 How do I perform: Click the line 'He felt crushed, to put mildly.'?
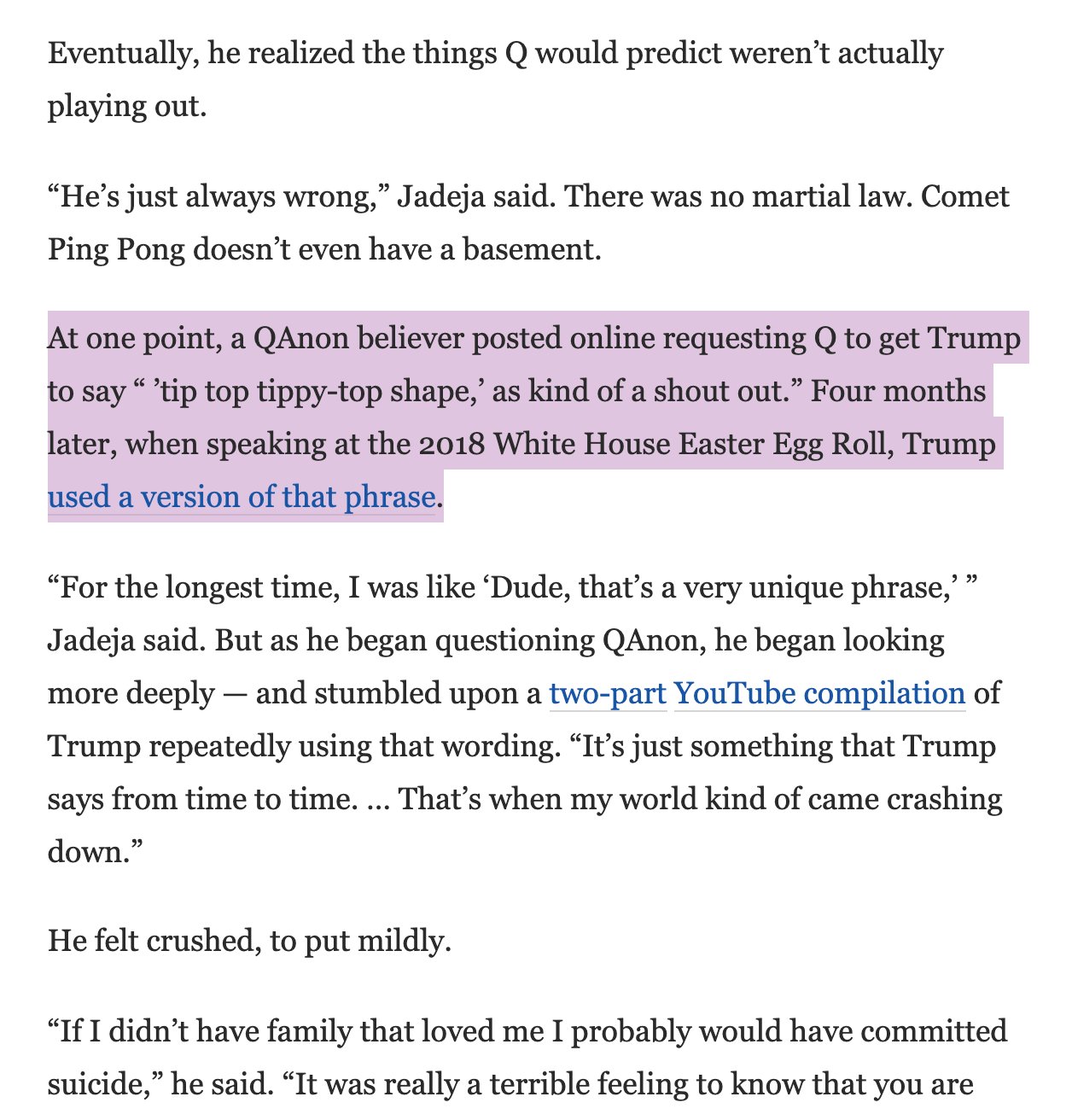point(249,941)
